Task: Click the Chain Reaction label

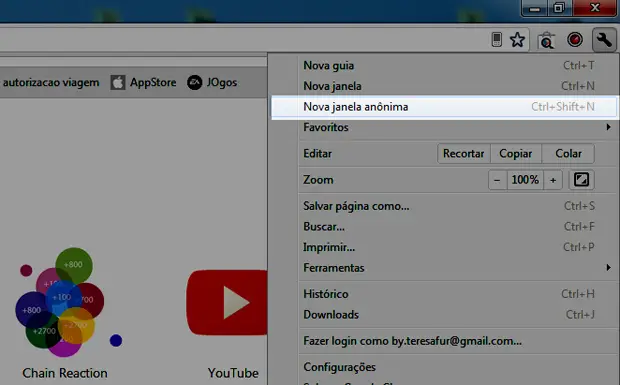Action: pos(65,373)
